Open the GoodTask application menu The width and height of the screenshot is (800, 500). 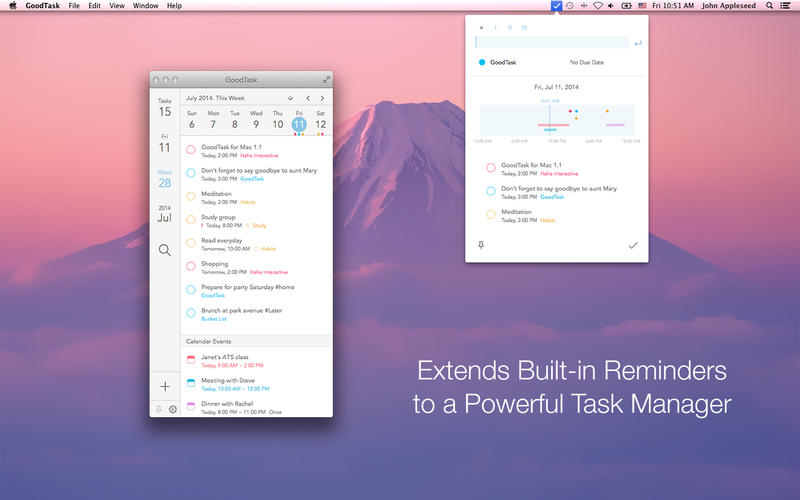[42, 6]
